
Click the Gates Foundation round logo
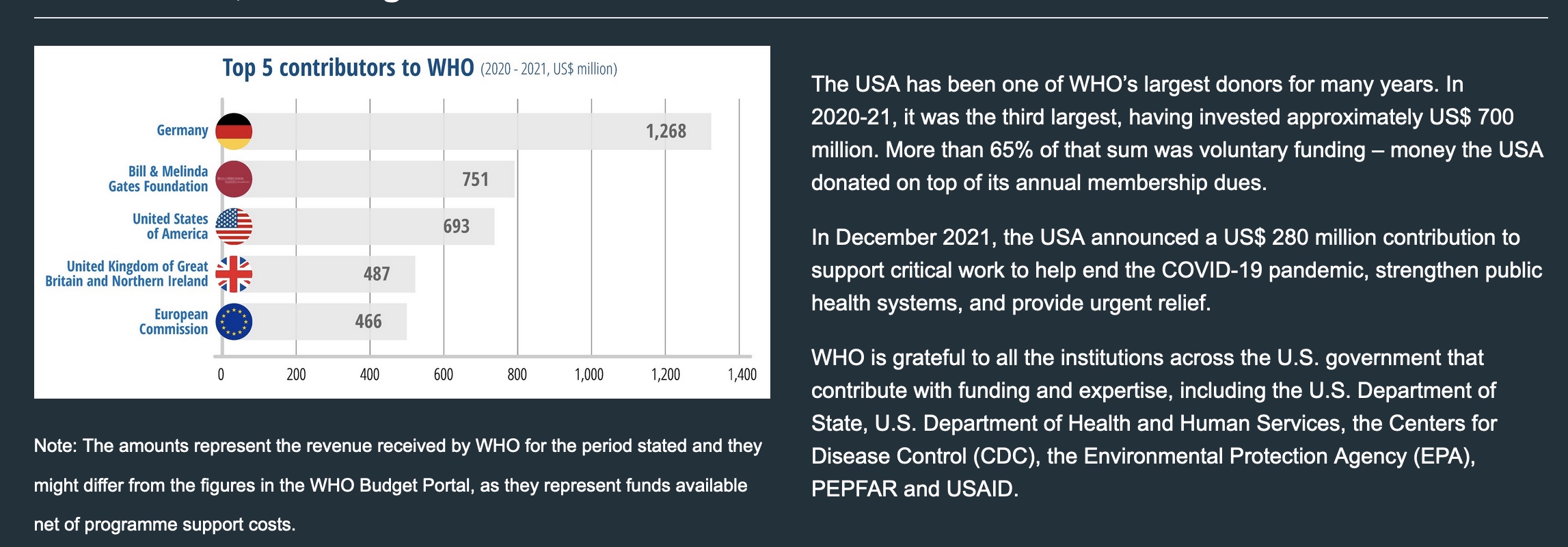pos(234,179)
